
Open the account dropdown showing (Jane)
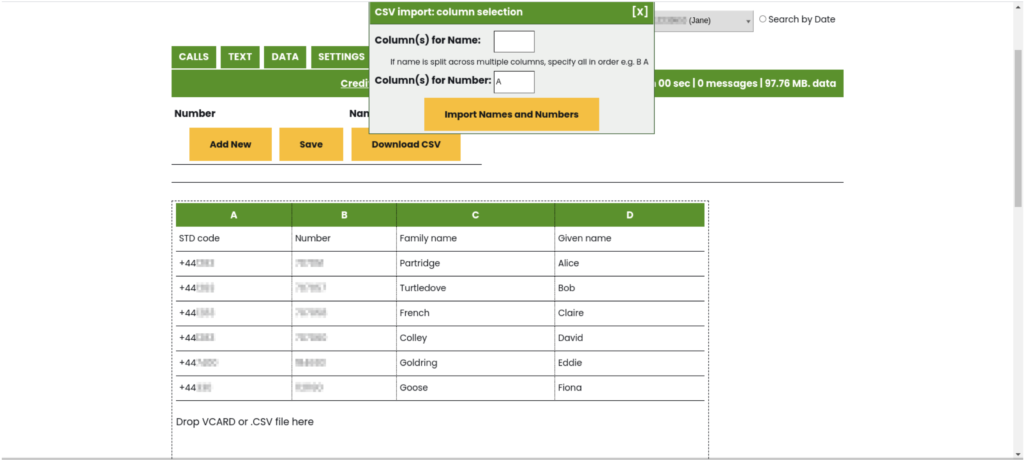tap(704, 20)
